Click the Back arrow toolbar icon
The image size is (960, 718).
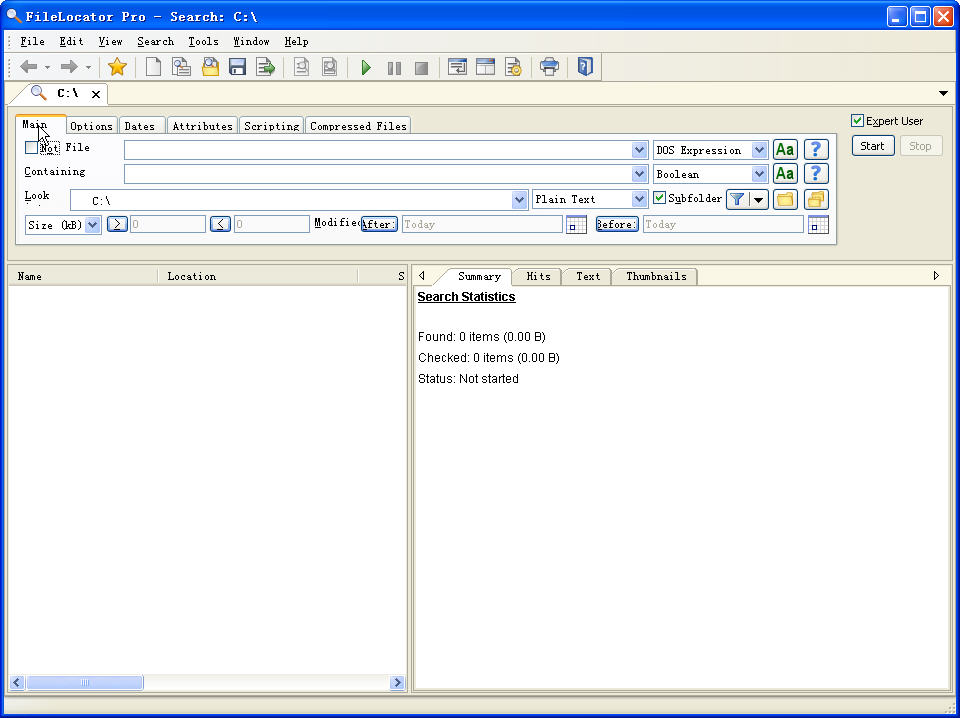pos(29,67)
